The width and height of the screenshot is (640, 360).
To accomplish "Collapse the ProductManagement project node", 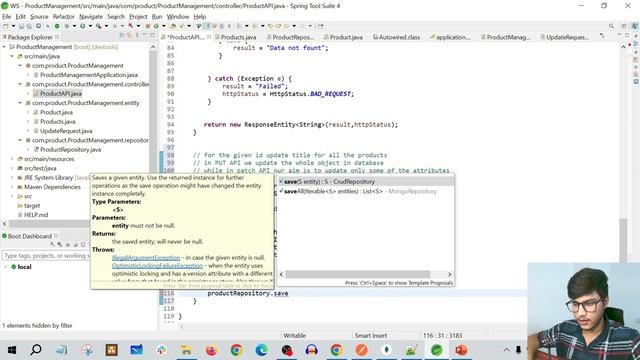I will click(4, 47).
